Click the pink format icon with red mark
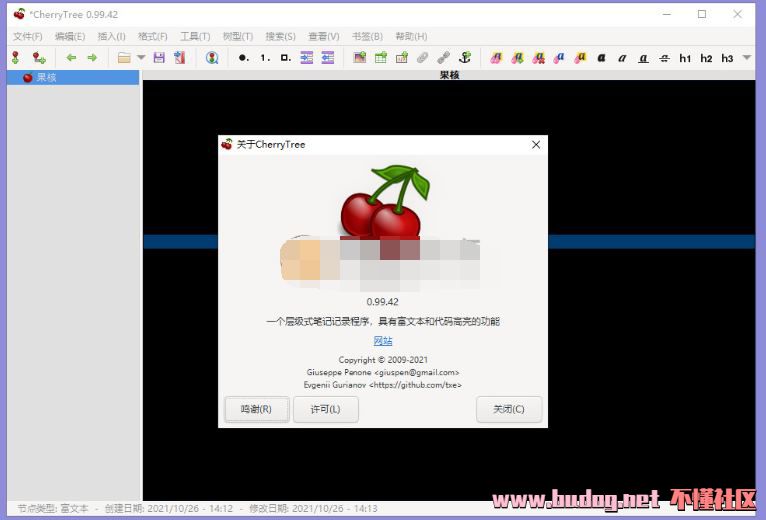 (x=538, y=58)
